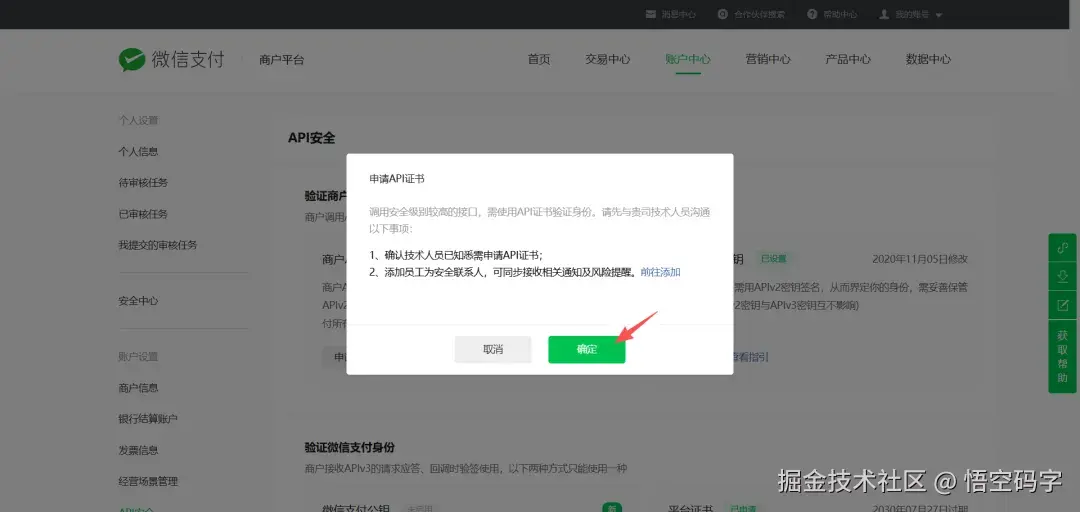Select 发票信息 in the sidebar
1080x512 pixels.
[138, 451]
